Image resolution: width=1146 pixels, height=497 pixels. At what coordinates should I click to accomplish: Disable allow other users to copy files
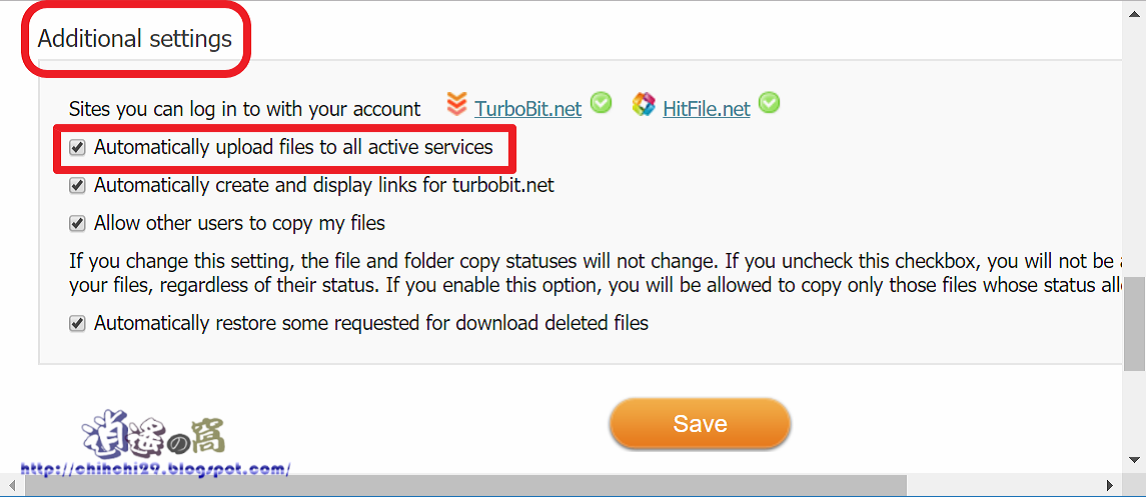pos(77,223)
